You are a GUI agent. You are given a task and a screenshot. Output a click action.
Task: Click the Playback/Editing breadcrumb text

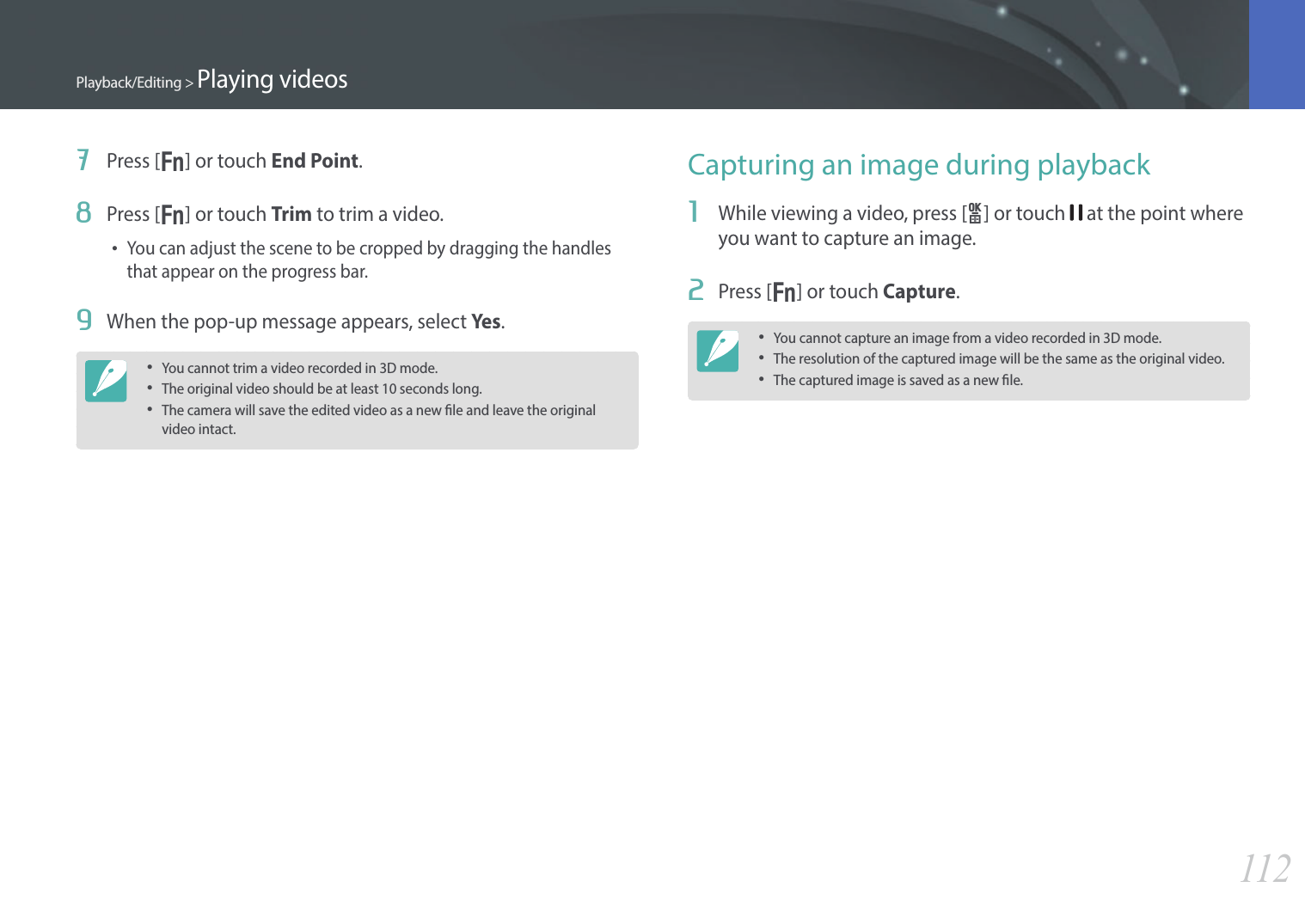129,83
